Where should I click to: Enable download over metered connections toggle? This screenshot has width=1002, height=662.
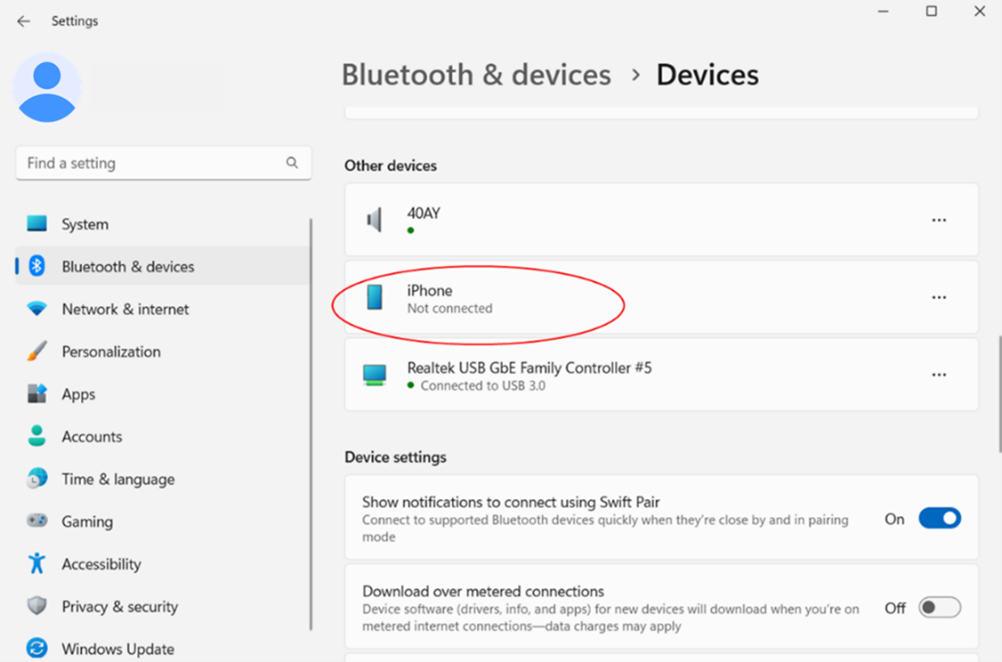point(939,607)
